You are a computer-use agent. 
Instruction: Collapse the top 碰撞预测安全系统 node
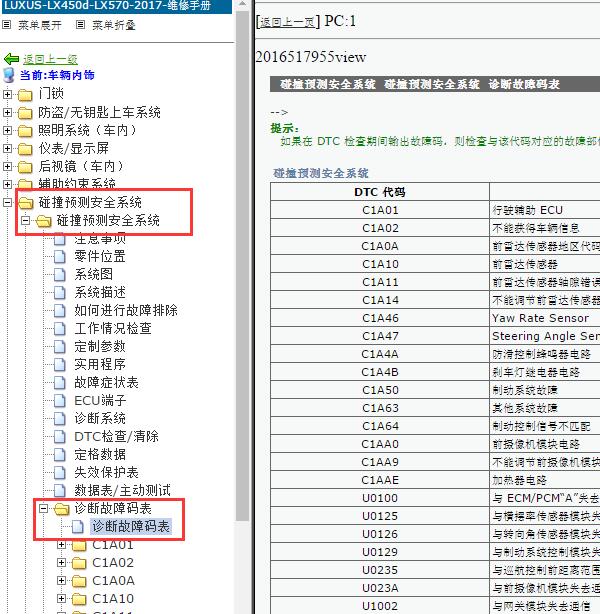click(x=7, y=202)
